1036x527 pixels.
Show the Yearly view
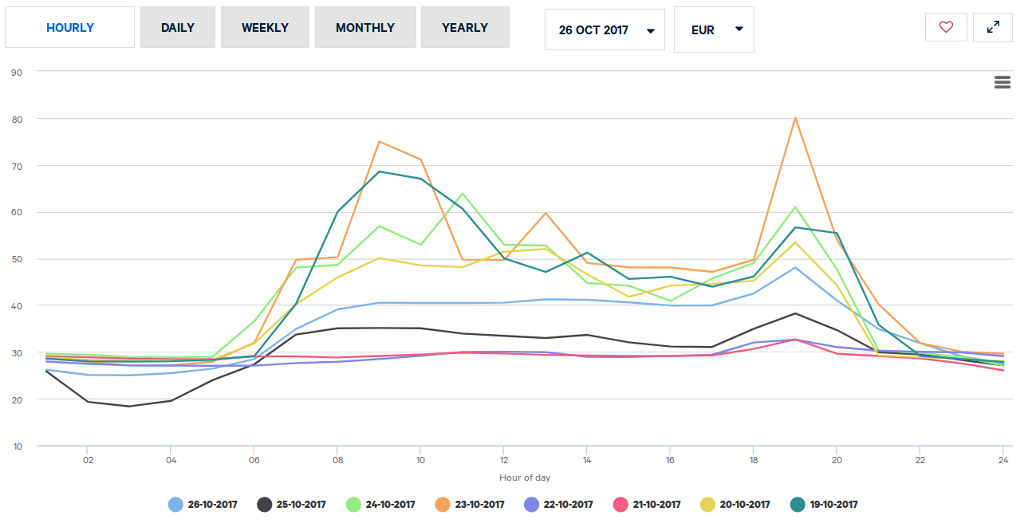(465, 28)
